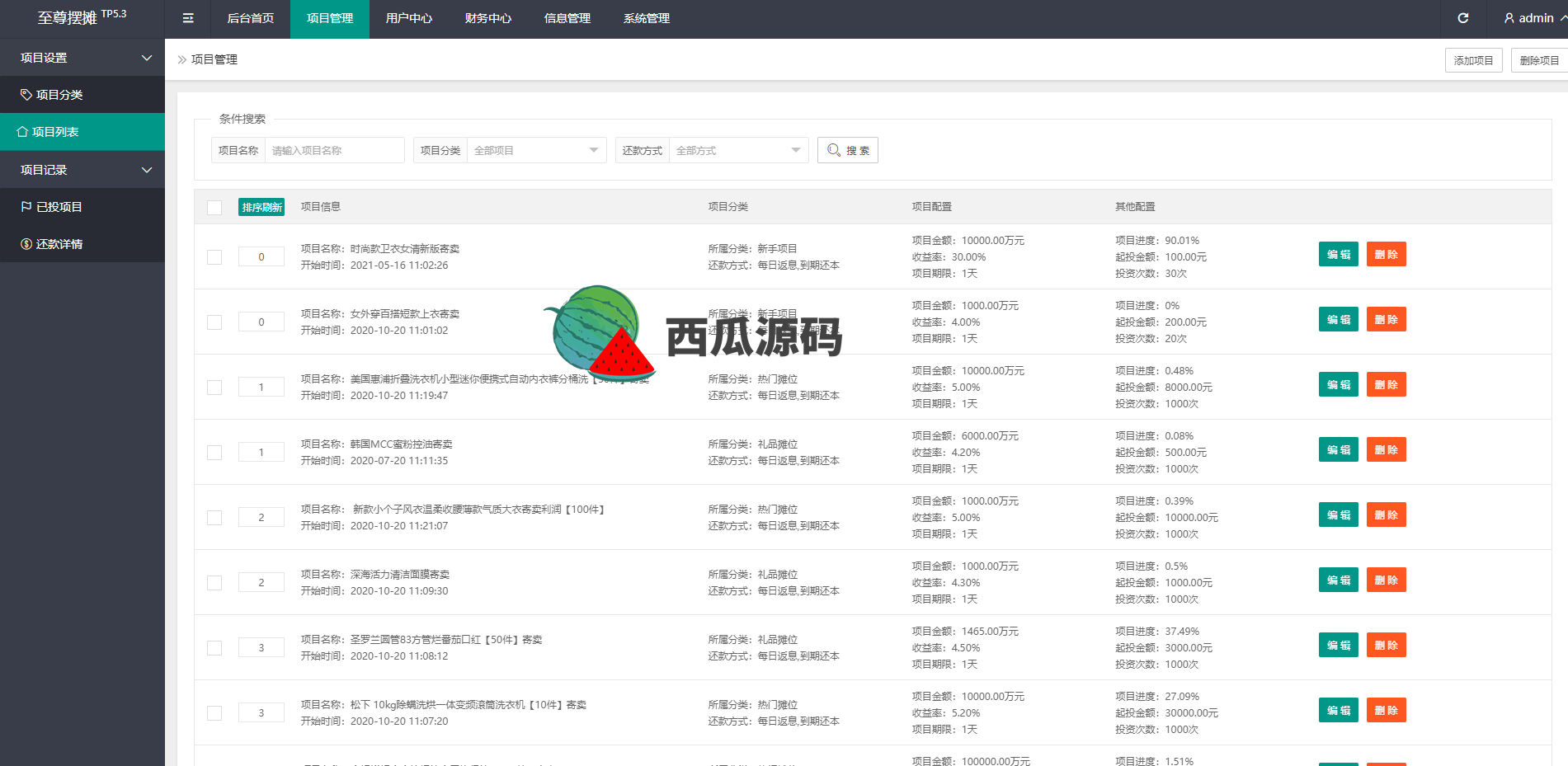Image resolution: width=1568 pixels, height=766 pixels.
Task: Click the 项目信息 column header
Action: [x=321, y=207]
